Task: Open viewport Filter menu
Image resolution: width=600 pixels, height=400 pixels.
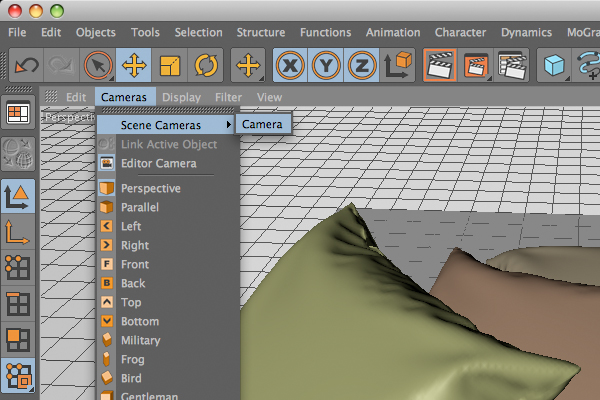Action: 228,97
